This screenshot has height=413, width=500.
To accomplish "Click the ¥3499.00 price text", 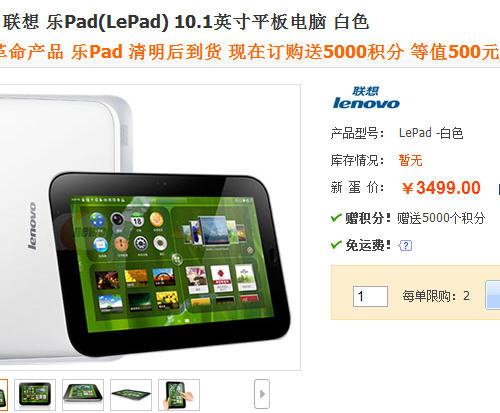I will click(441, 188).
